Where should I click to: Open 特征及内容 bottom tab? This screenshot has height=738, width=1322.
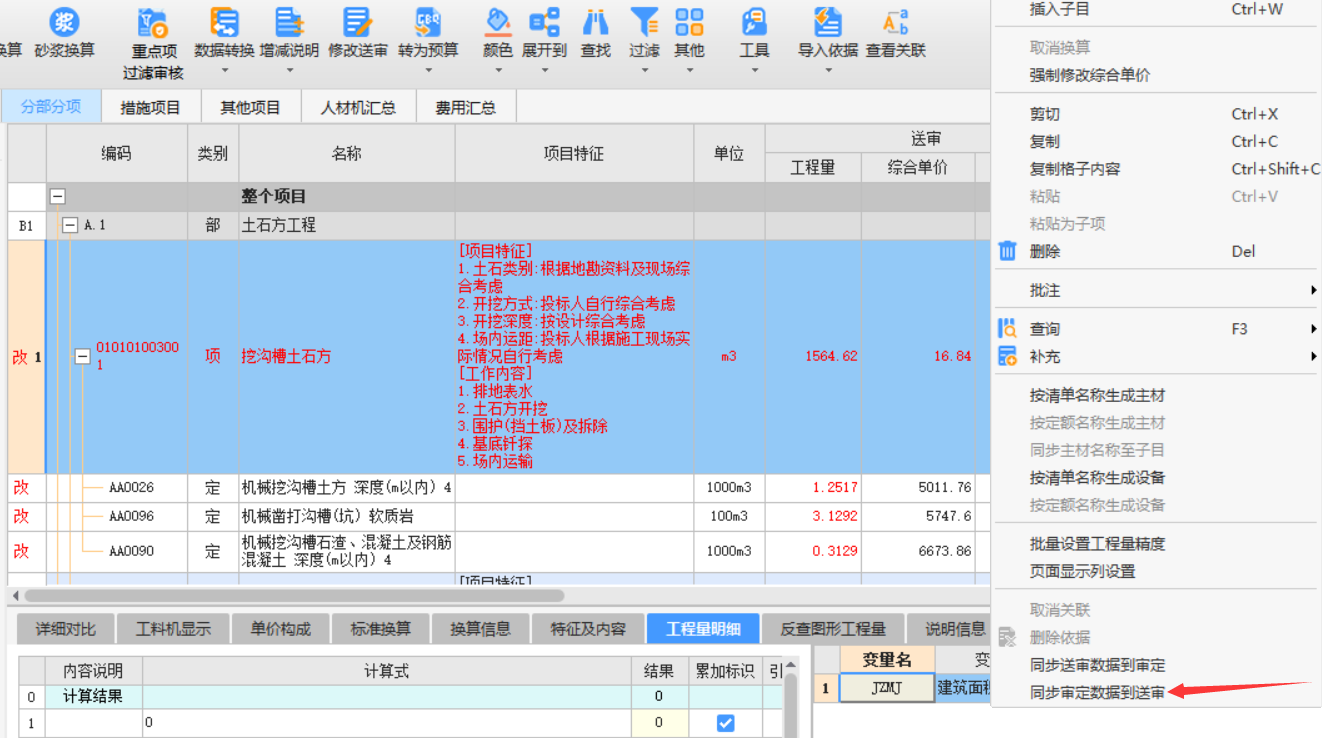point(588,628)
